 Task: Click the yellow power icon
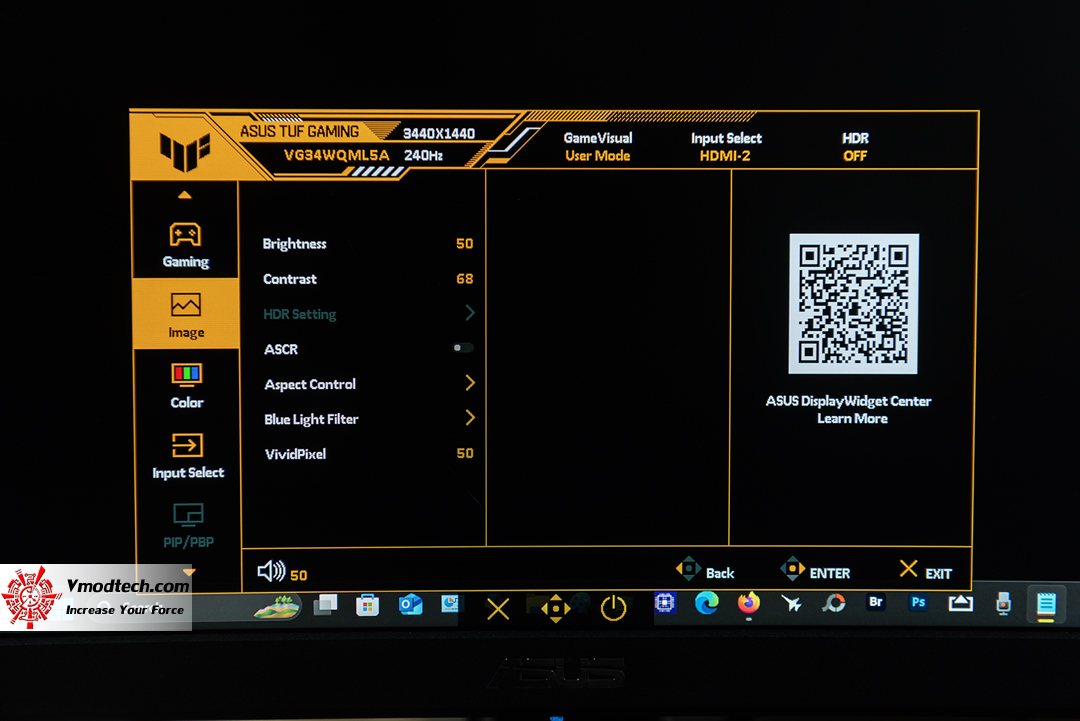[613, 609]
